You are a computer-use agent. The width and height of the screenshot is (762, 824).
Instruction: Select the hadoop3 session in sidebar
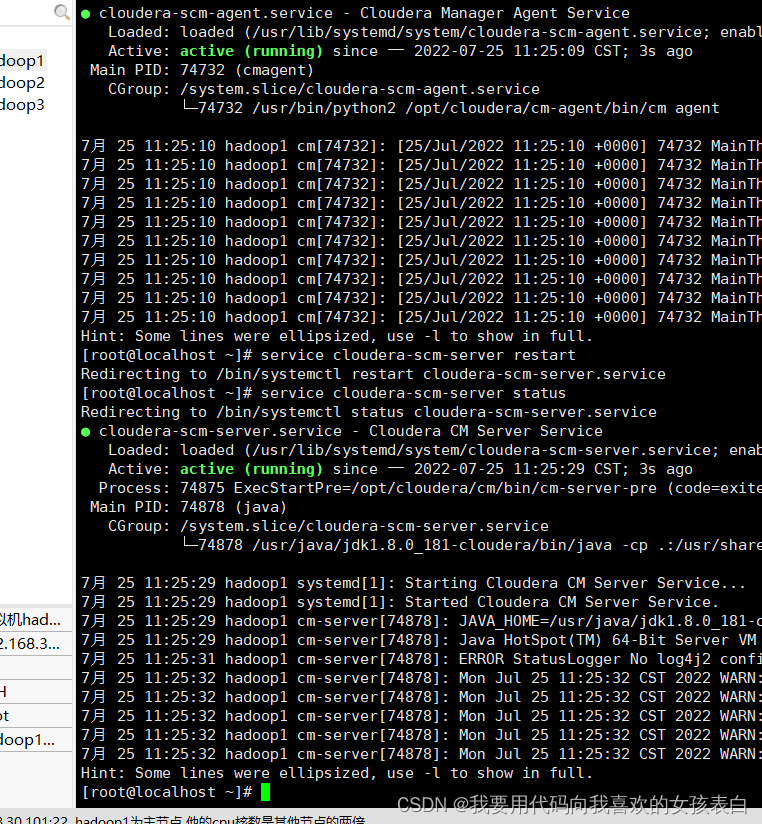click(x=22, y=105)
